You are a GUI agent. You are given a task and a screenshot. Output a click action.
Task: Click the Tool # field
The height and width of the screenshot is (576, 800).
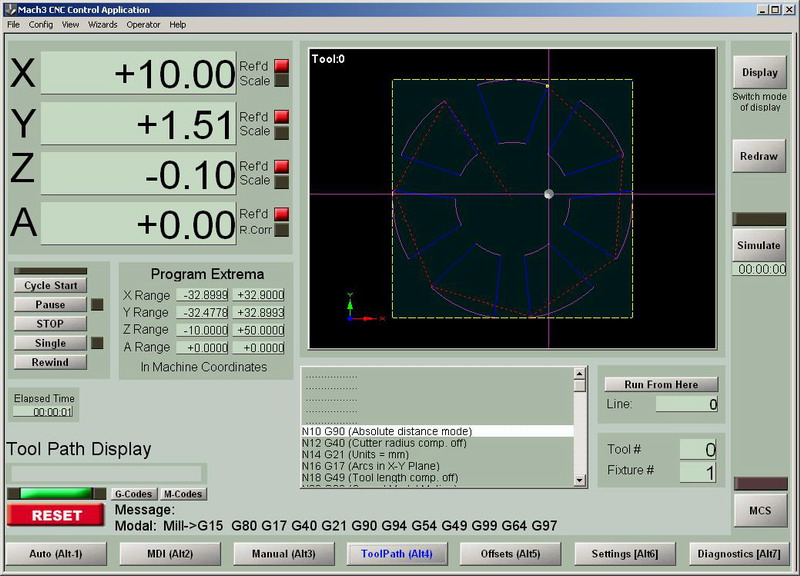click(x=698, y=449)
